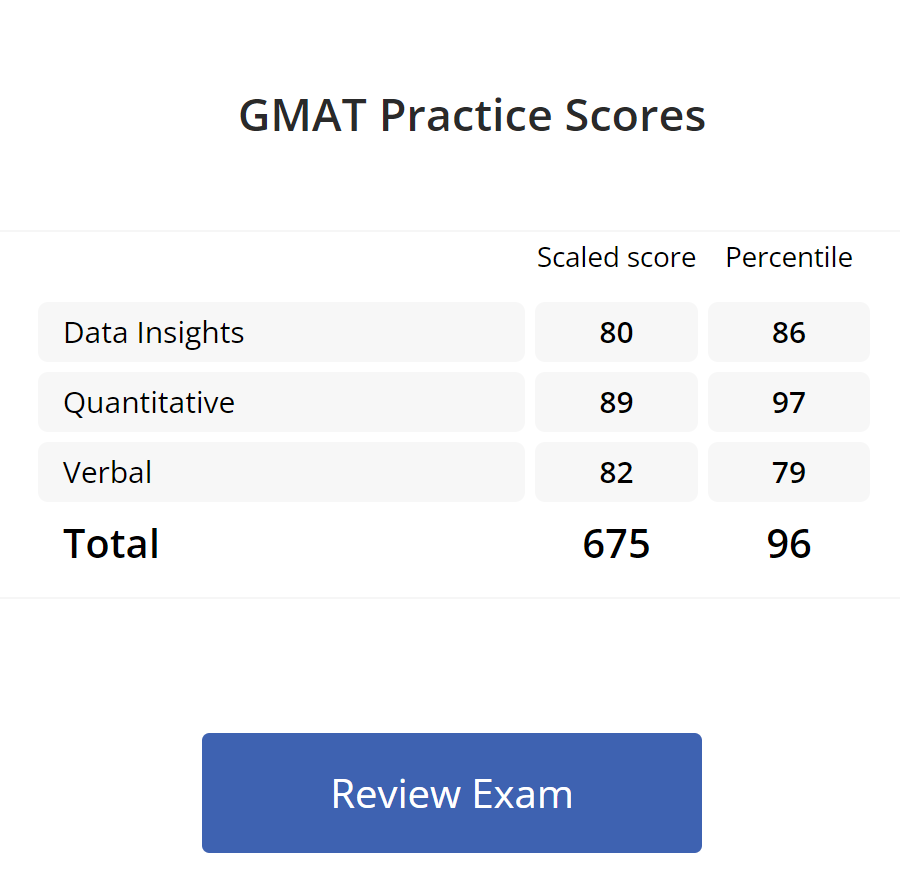Click the word Practice in the heading

click(x=465, y=116)
